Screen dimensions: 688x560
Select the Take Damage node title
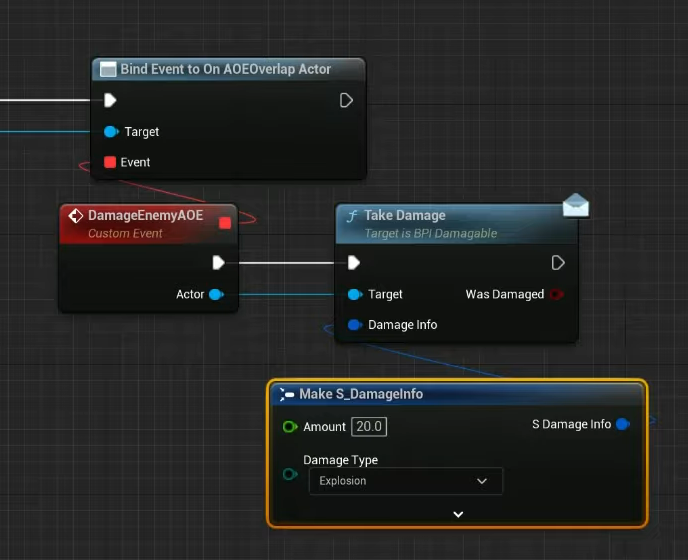tap(405, 215)
